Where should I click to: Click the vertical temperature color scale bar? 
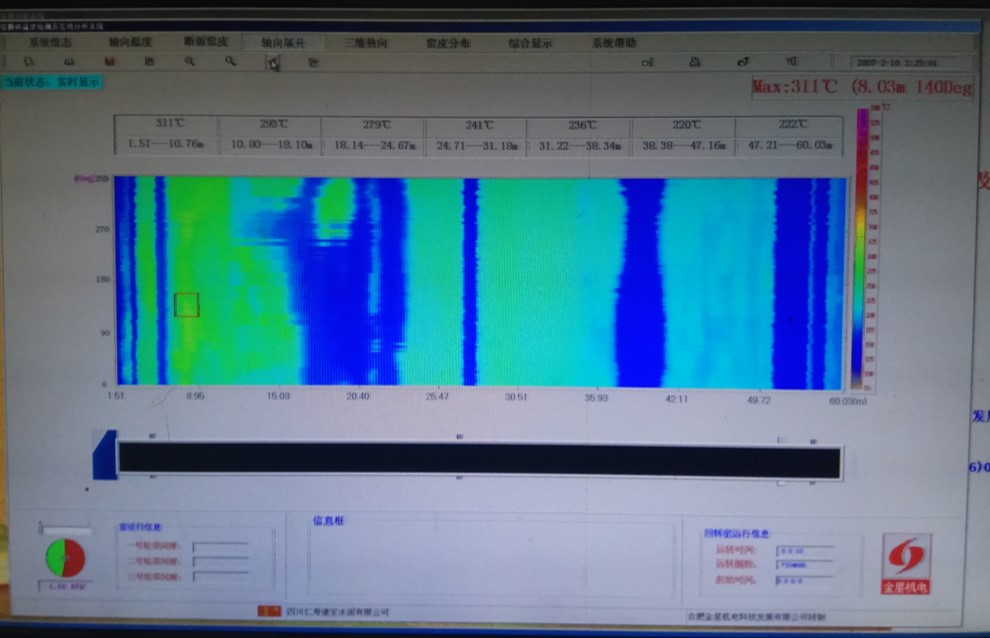tap(861, 248)
